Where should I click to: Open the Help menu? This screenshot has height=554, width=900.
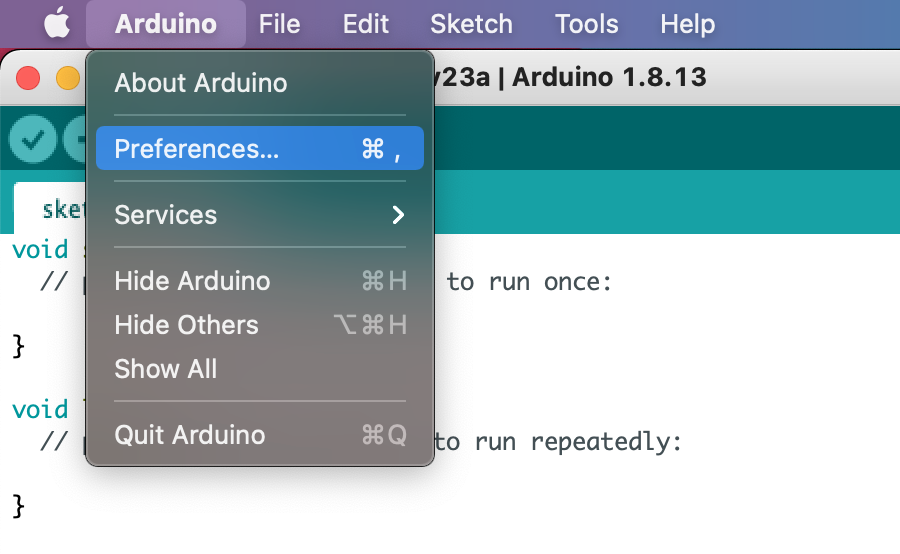(687, 24)
